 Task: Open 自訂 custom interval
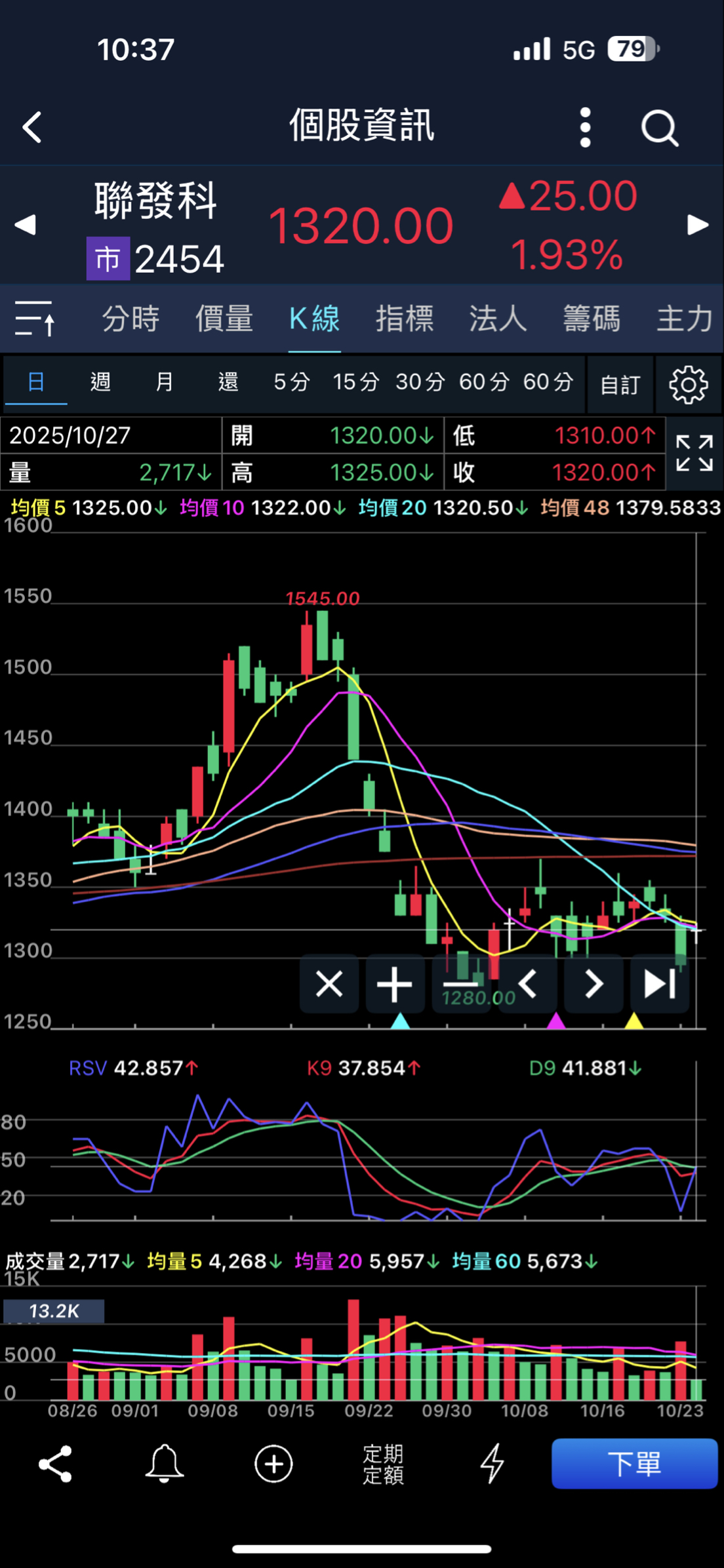[620, 385]
